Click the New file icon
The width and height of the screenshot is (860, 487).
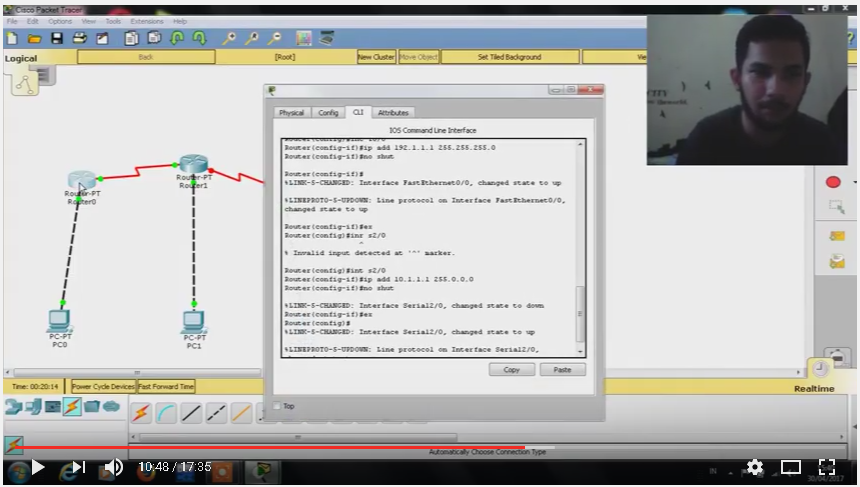(12, 38)
